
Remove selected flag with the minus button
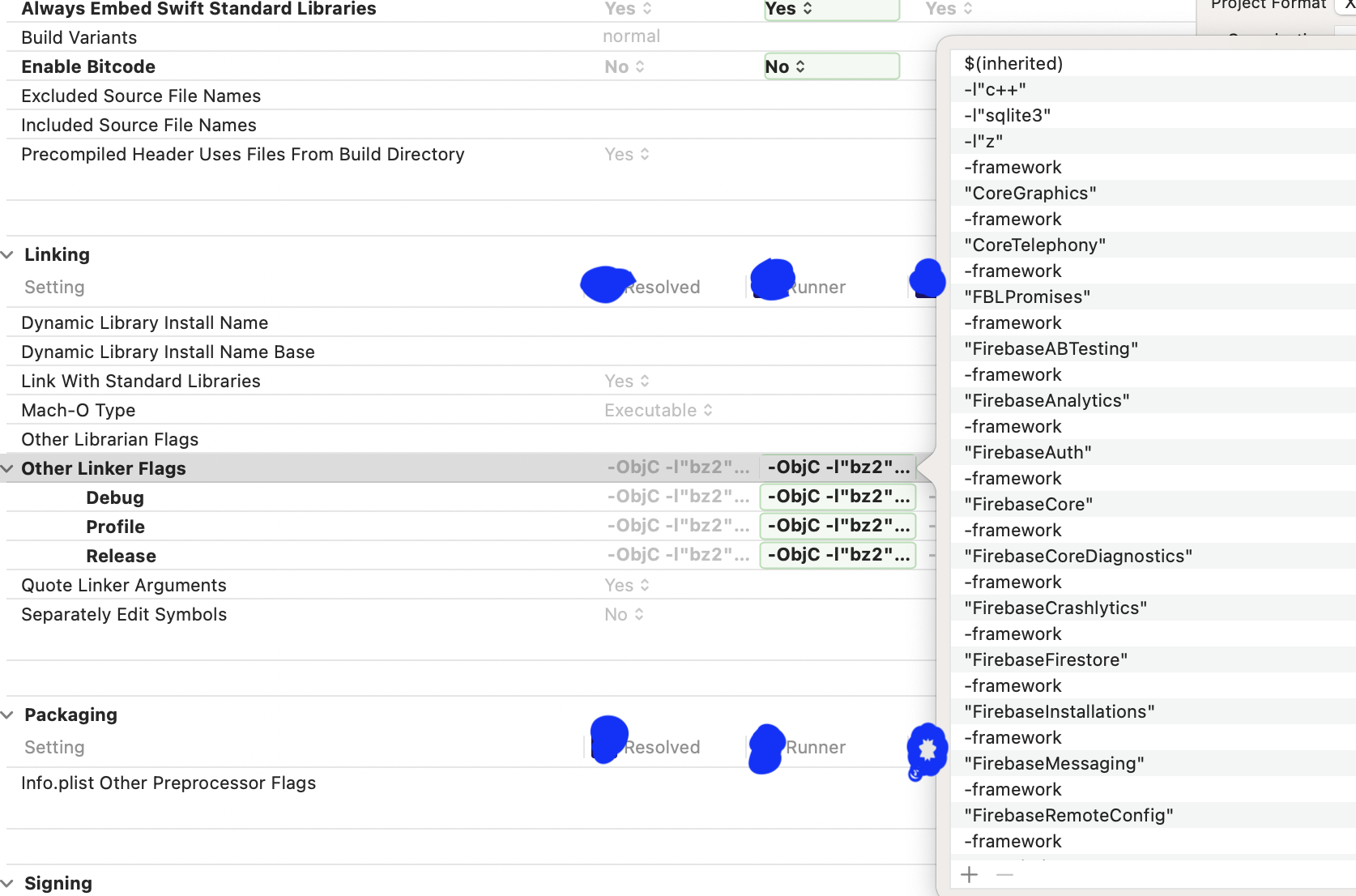[x=1004, y=875]
